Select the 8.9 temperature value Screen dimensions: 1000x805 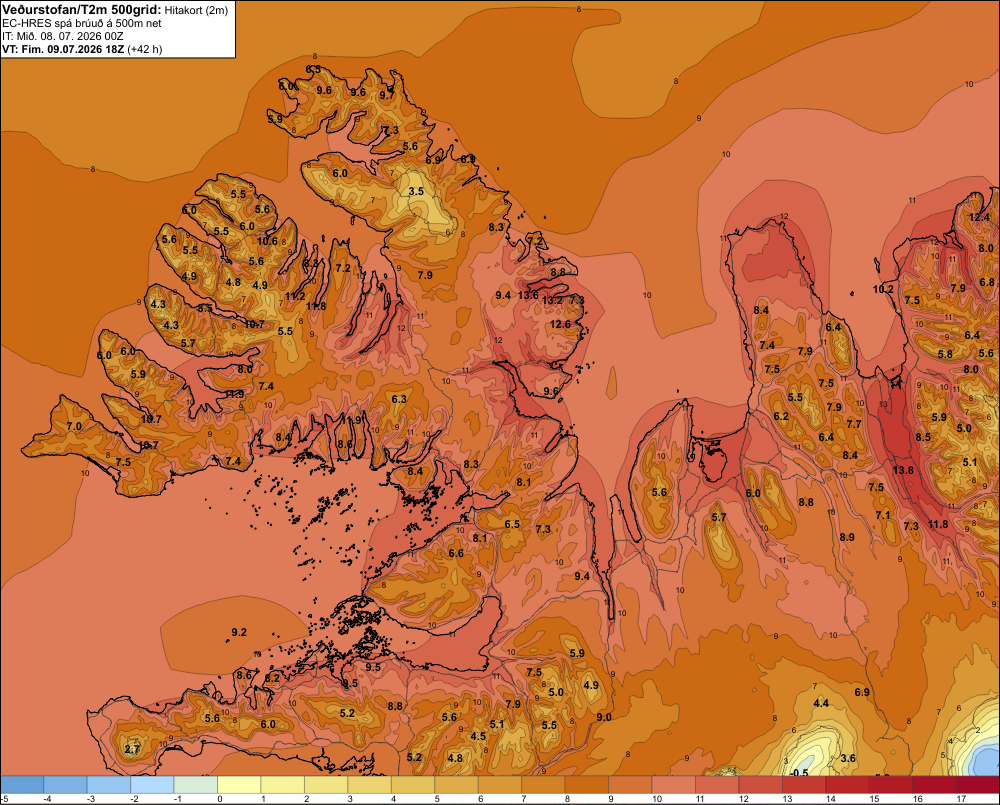click(847, 537)
